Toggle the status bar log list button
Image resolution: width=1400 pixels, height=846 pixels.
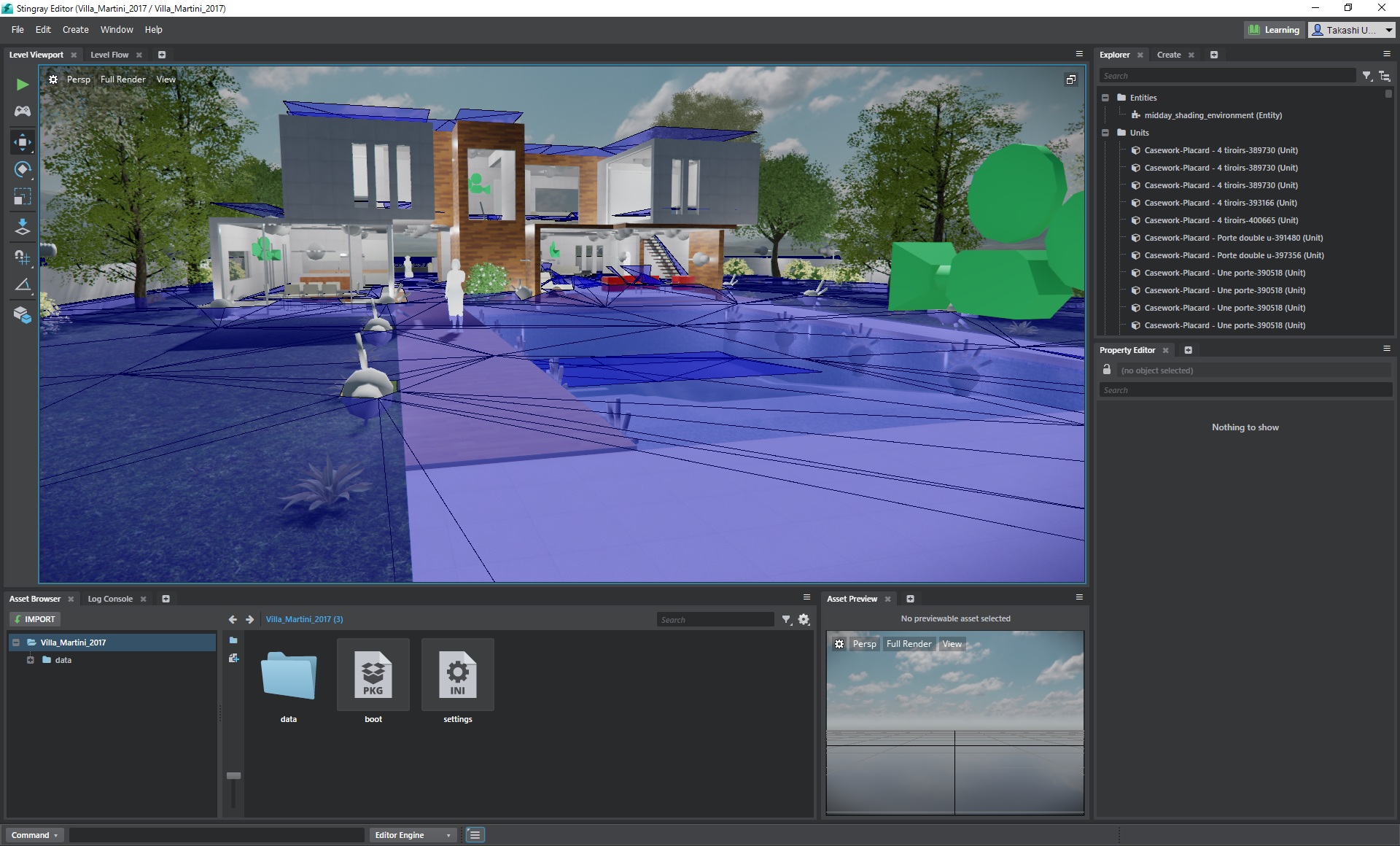475,835
